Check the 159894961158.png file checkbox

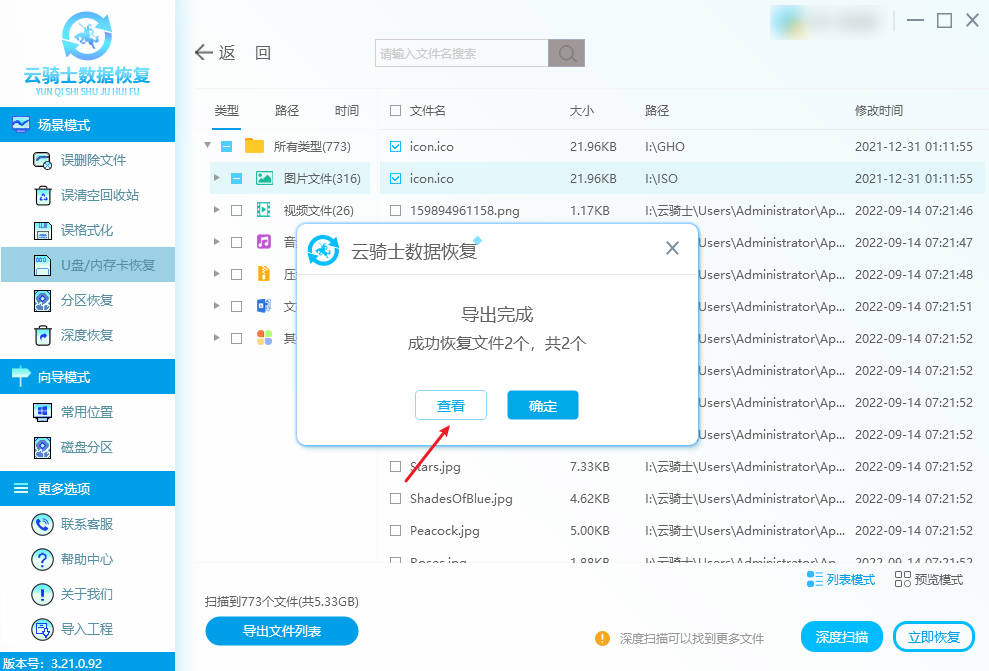click(395, 211)
